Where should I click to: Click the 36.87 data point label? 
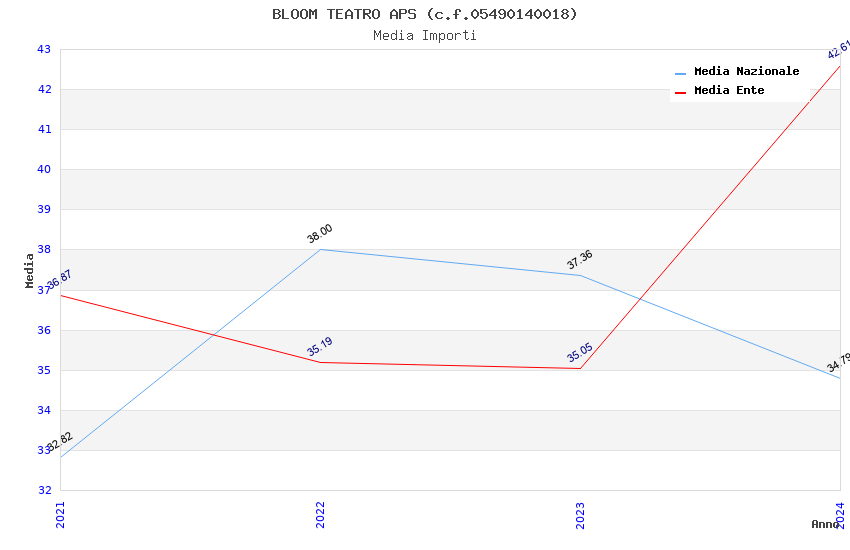click(59, 280)
